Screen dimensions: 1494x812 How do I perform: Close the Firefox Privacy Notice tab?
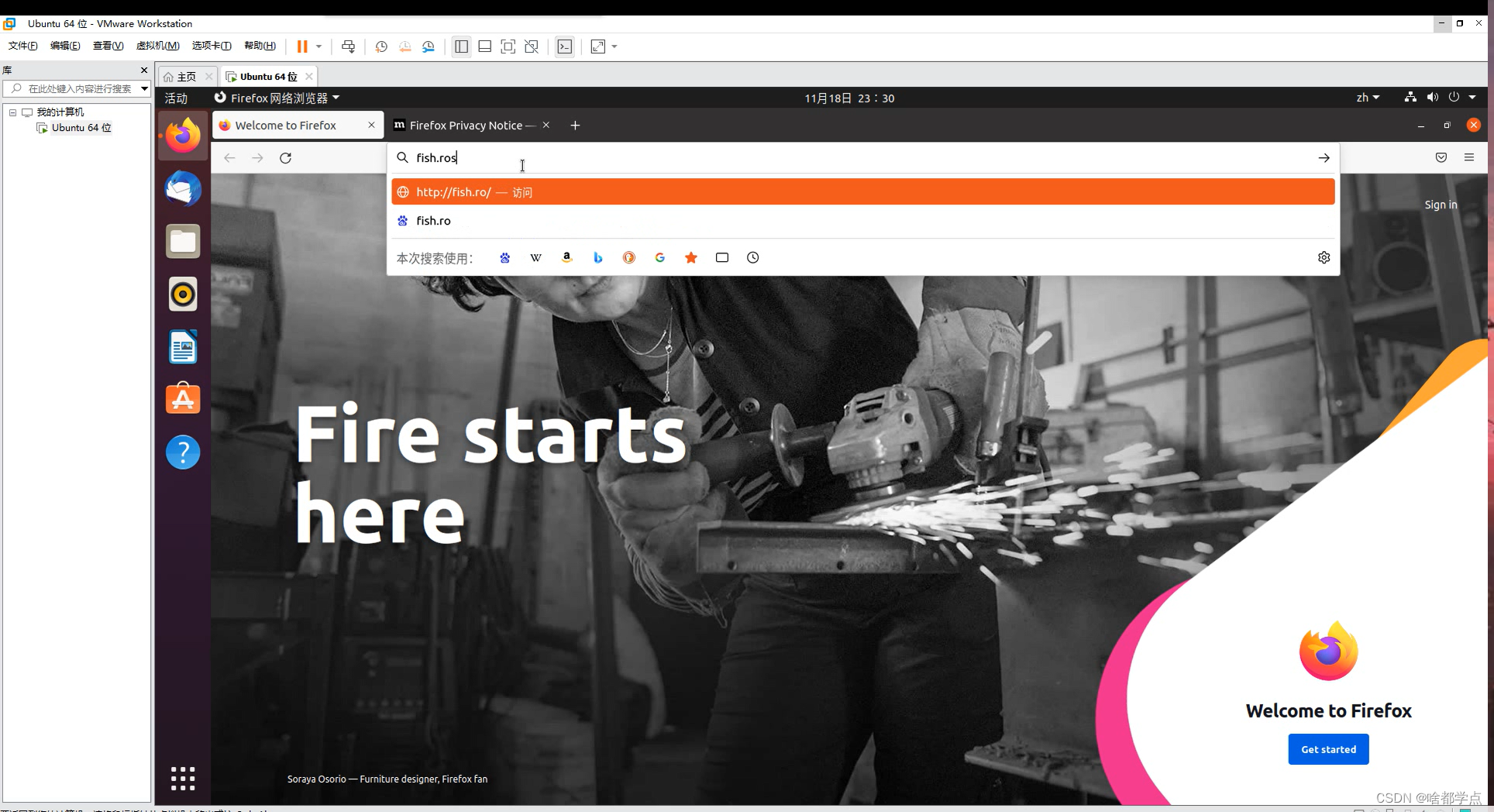point(546,125)
